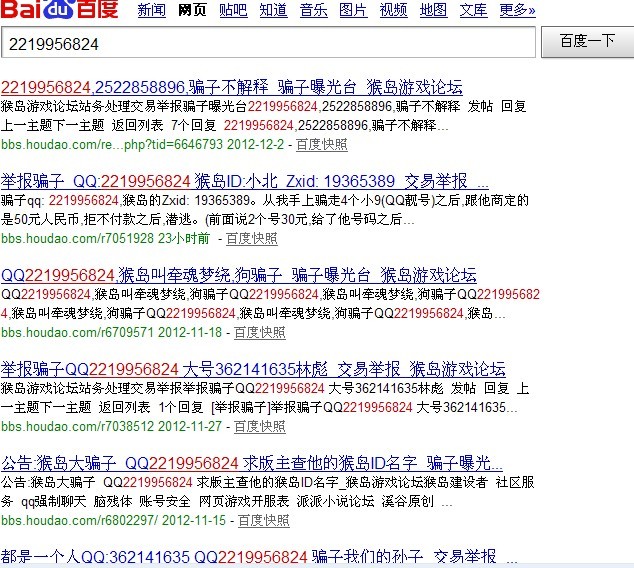The image size is (634, 568).
Task: Open the 新闻 news tab
Action: [x=152, y=10]
